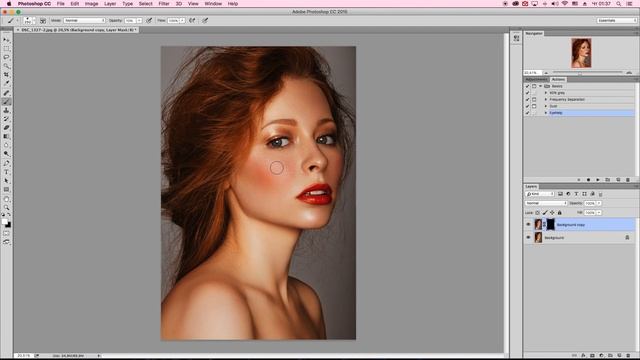Expand the Frequency Separation action
This screenshot has height=360, width=640.
click(546, 100)
